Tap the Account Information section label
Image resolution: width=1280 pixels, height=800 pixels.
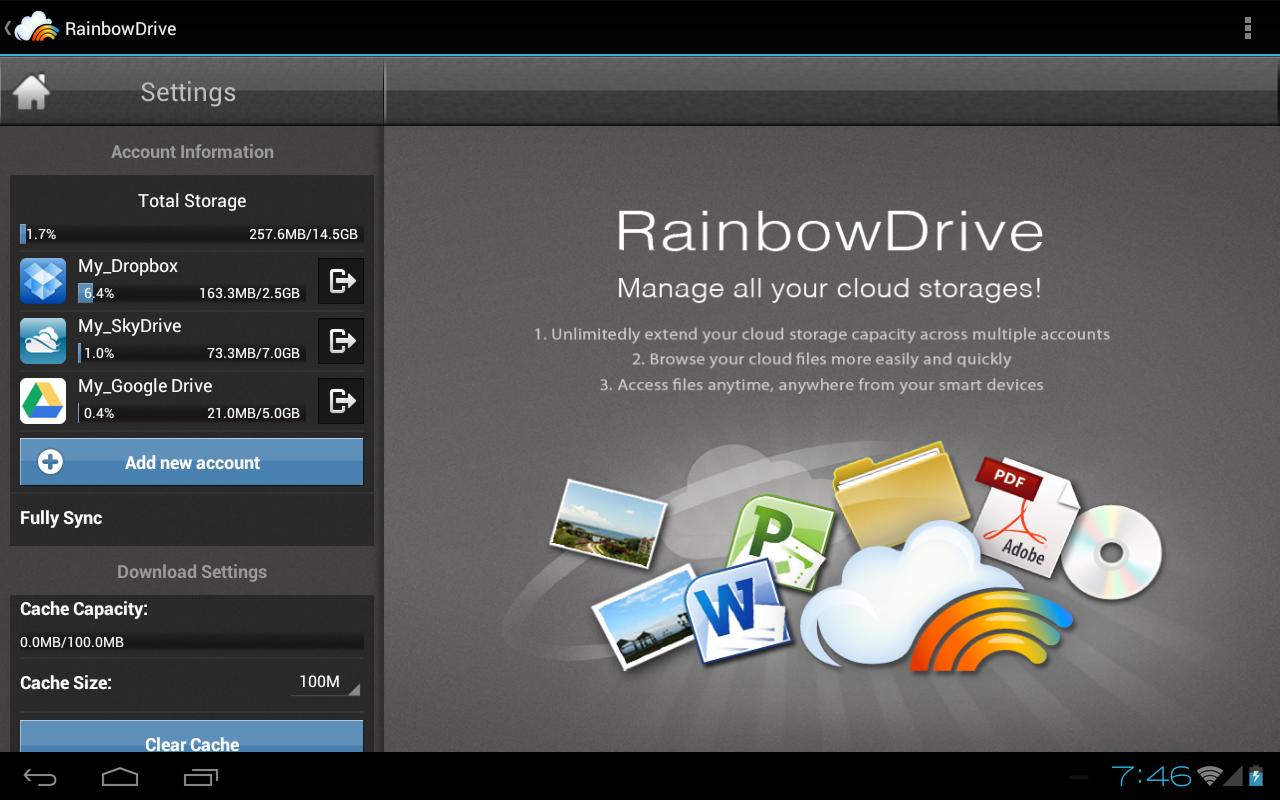click(192, 152)
